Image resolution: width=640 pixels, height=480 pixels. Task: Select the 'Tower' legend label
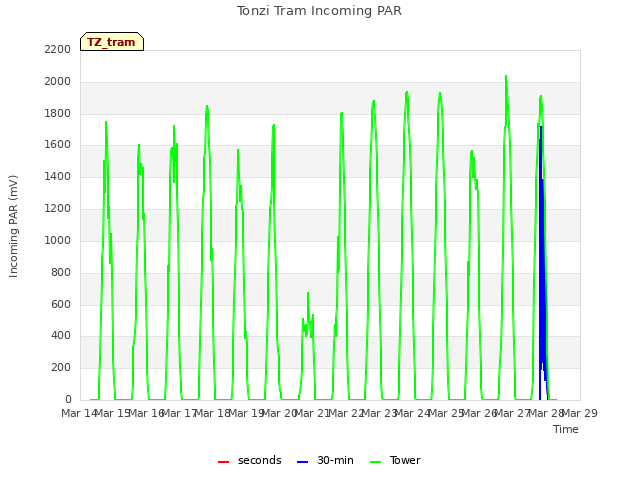tap(405, 460)
